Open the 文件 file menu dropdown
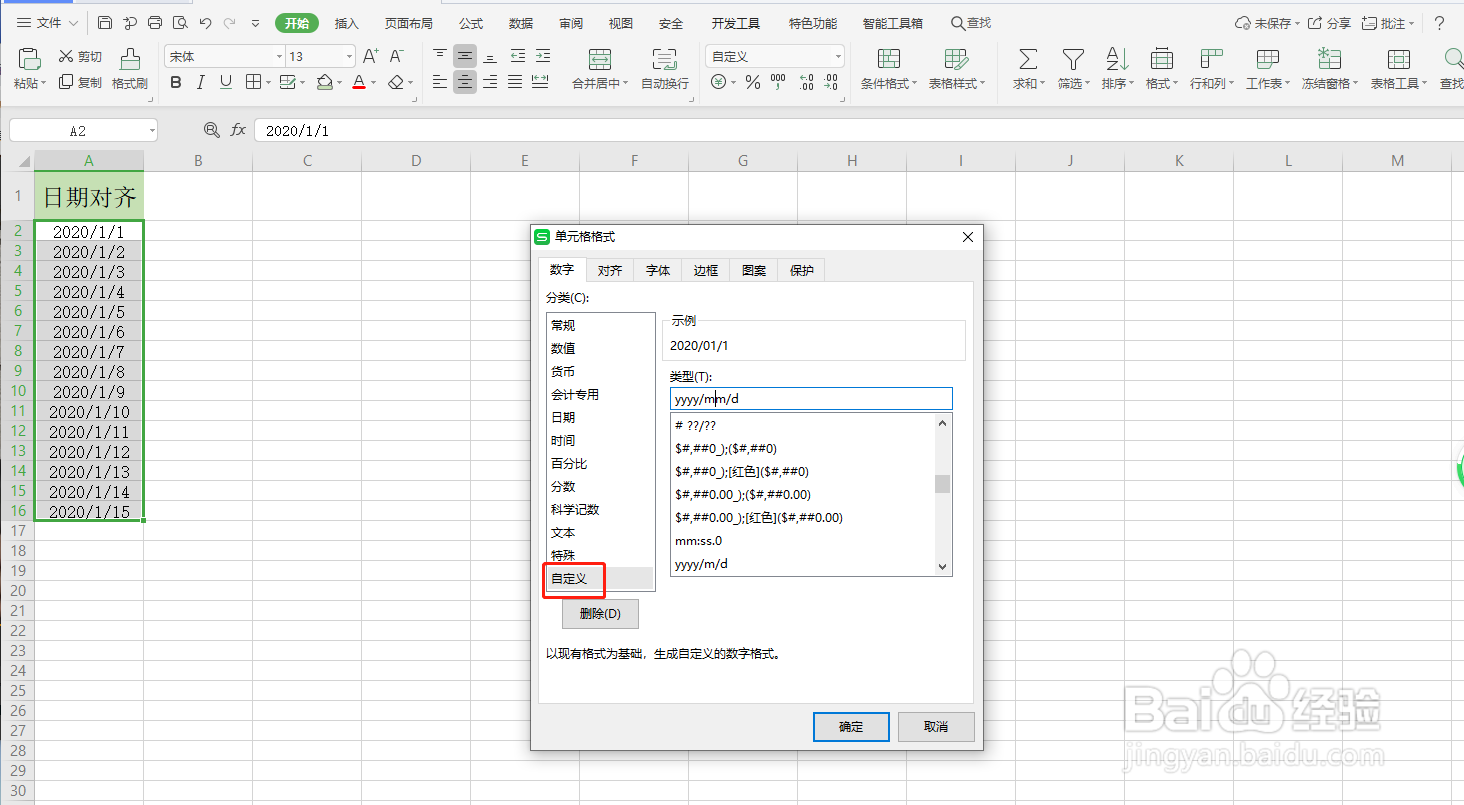 point(47,23)
